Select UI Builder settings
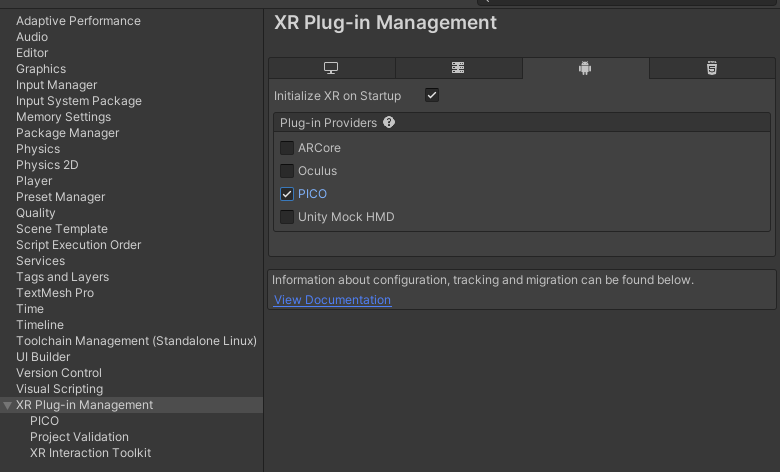The image size is (780, 472). click(43, 357)
